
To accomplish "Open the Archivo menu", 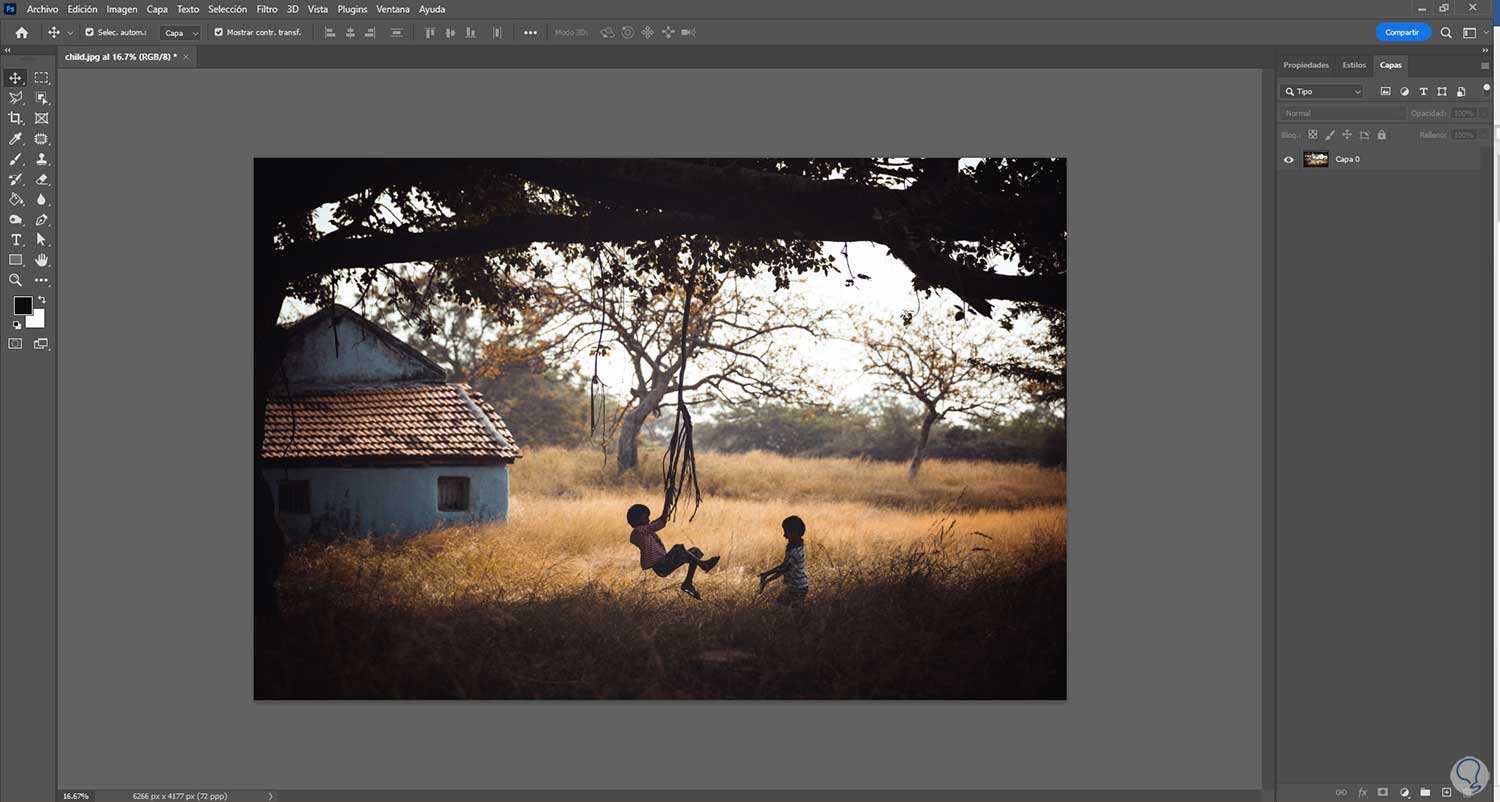I will [42, 9].
